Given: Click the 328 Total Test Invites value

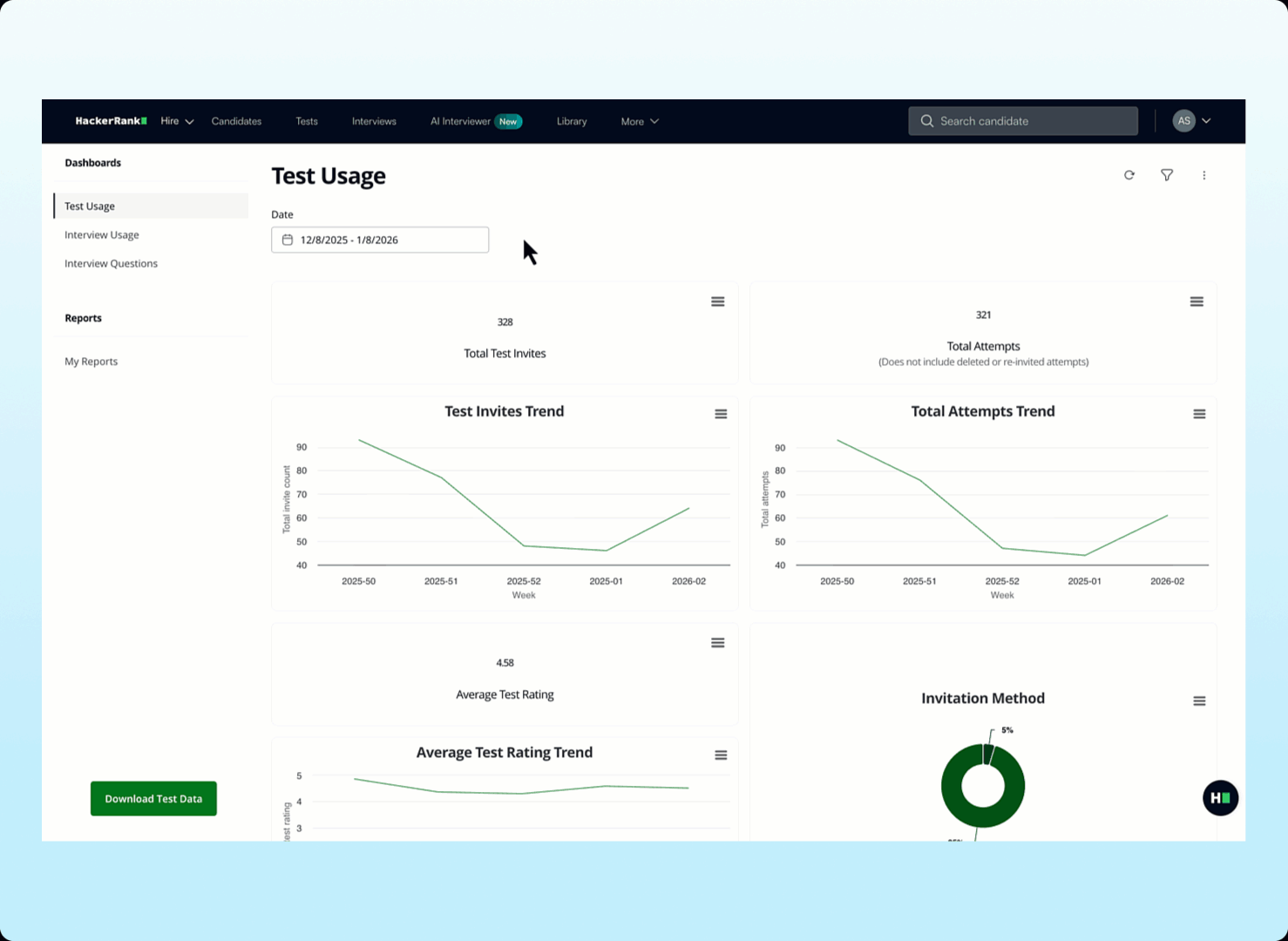Looking at the screenshot, I should [x=505, y=322].
